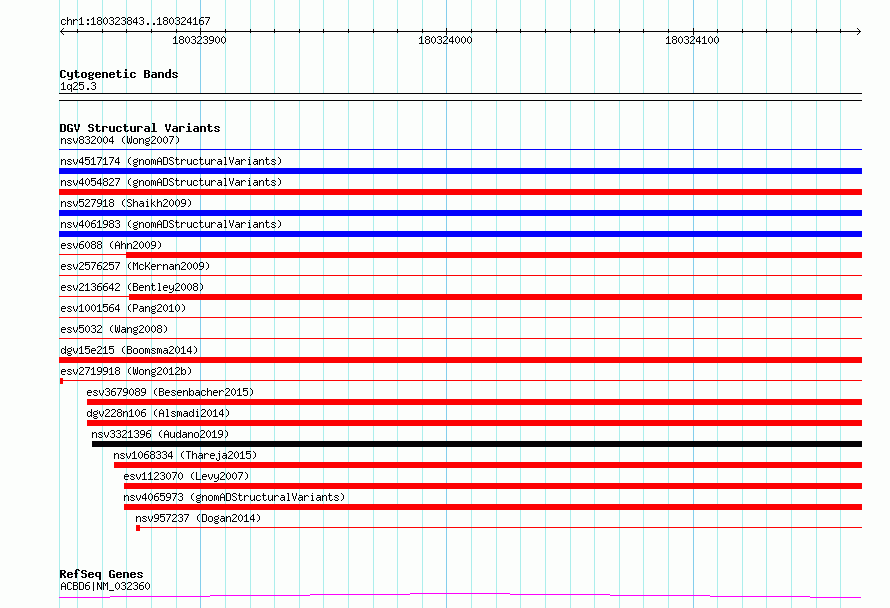
Task: Select the nsv1068334 (Thareja2015) label
Action: [x=185, y=455]
